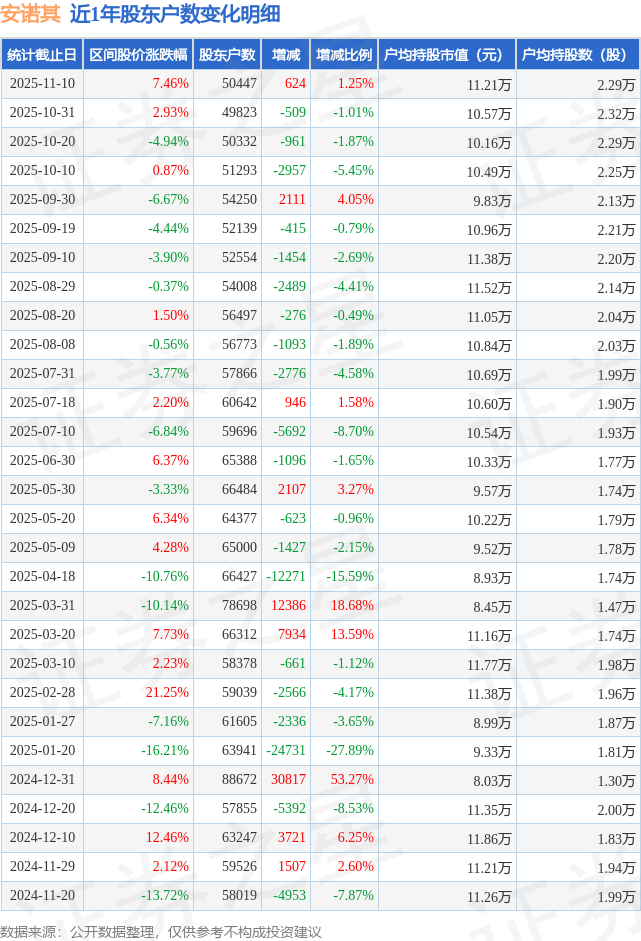Select the 统计截止日 column header
Viewport: 641px width, 941px height.
(x=42, y=55)
